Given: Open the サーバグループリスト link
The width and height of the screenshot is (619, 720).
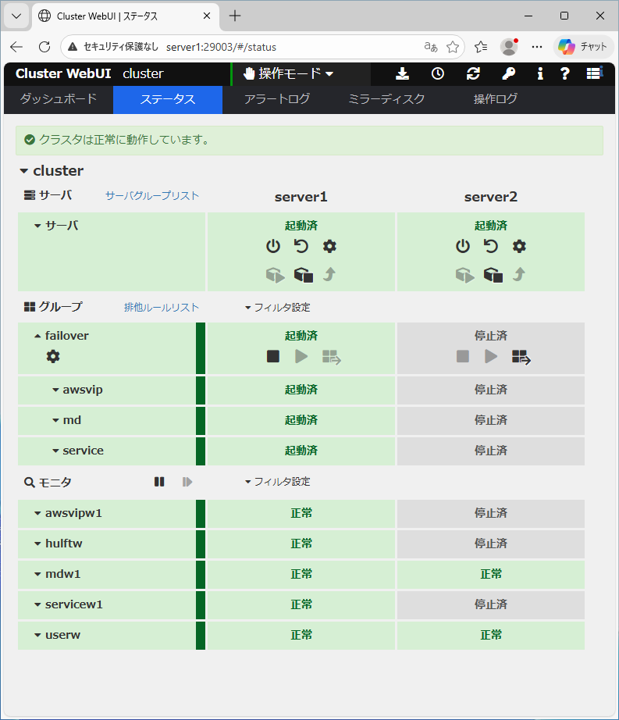Looking at the screenshot, I should (x=152, y=196).
